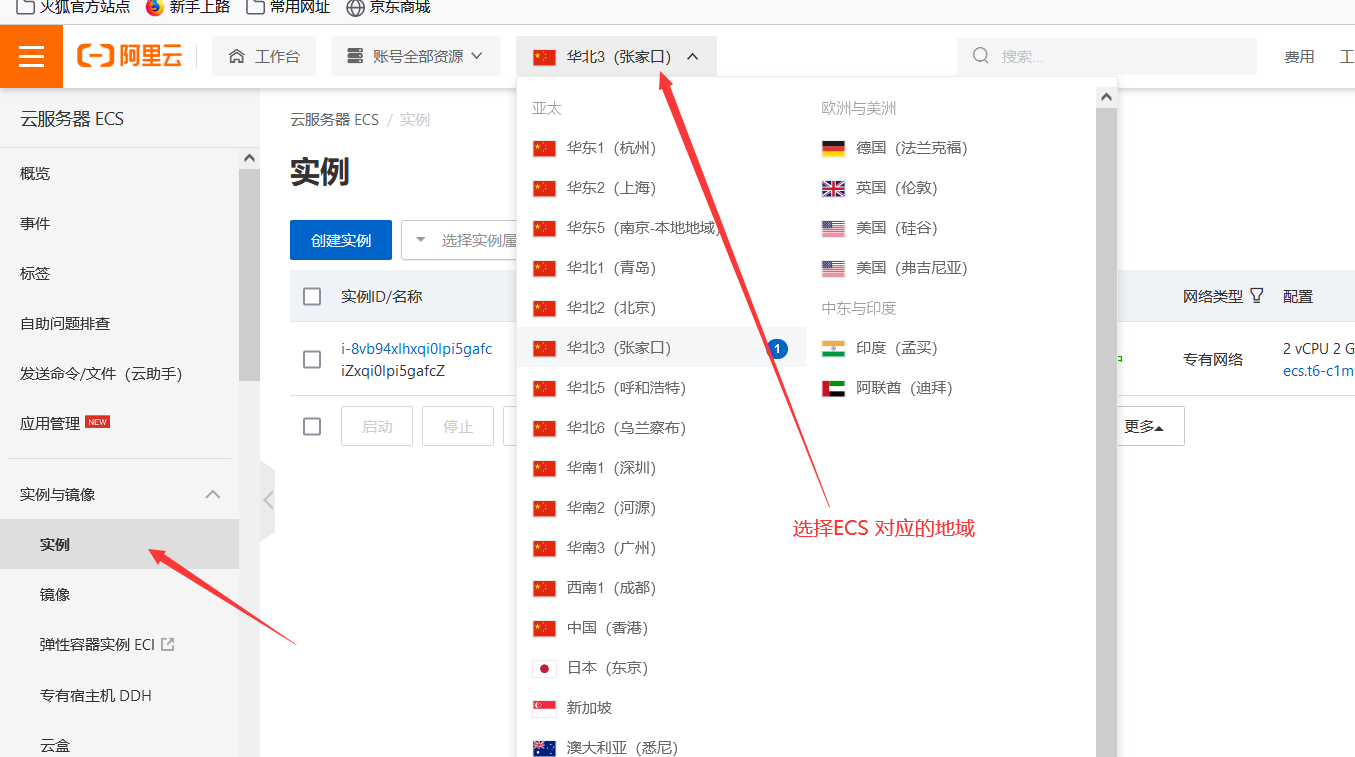Select region 华南2（河源）
This screenshot has height=757, width=1355.
click(661, 508)
